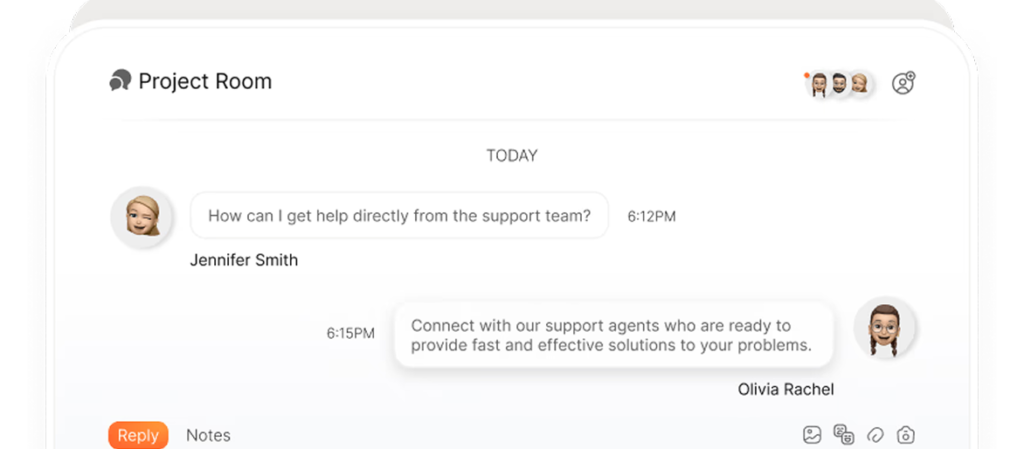Switch to the Notes tab

pyautogui.click(x=208, y=435)
